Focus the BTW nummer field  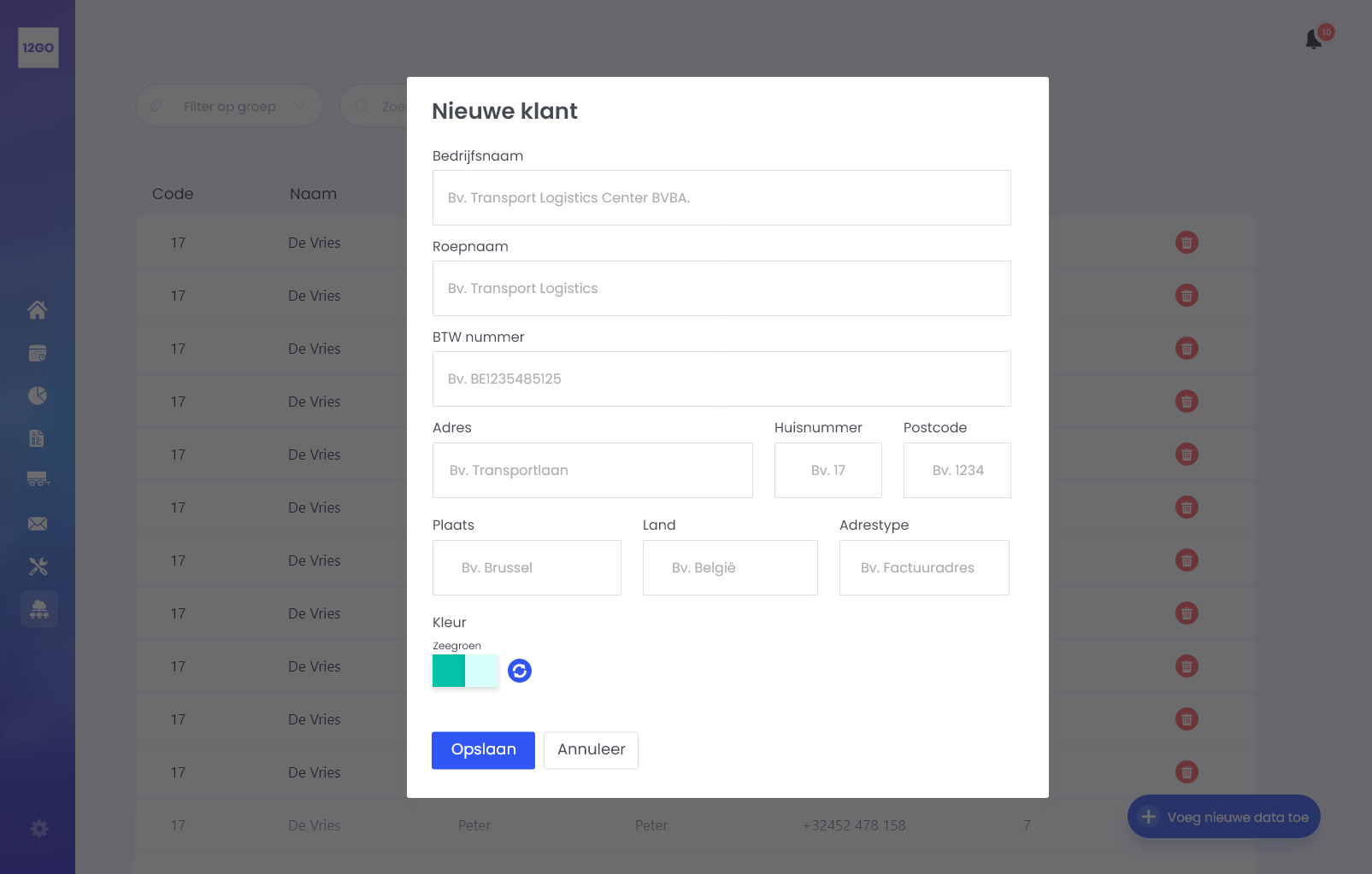tap(721, 378)
